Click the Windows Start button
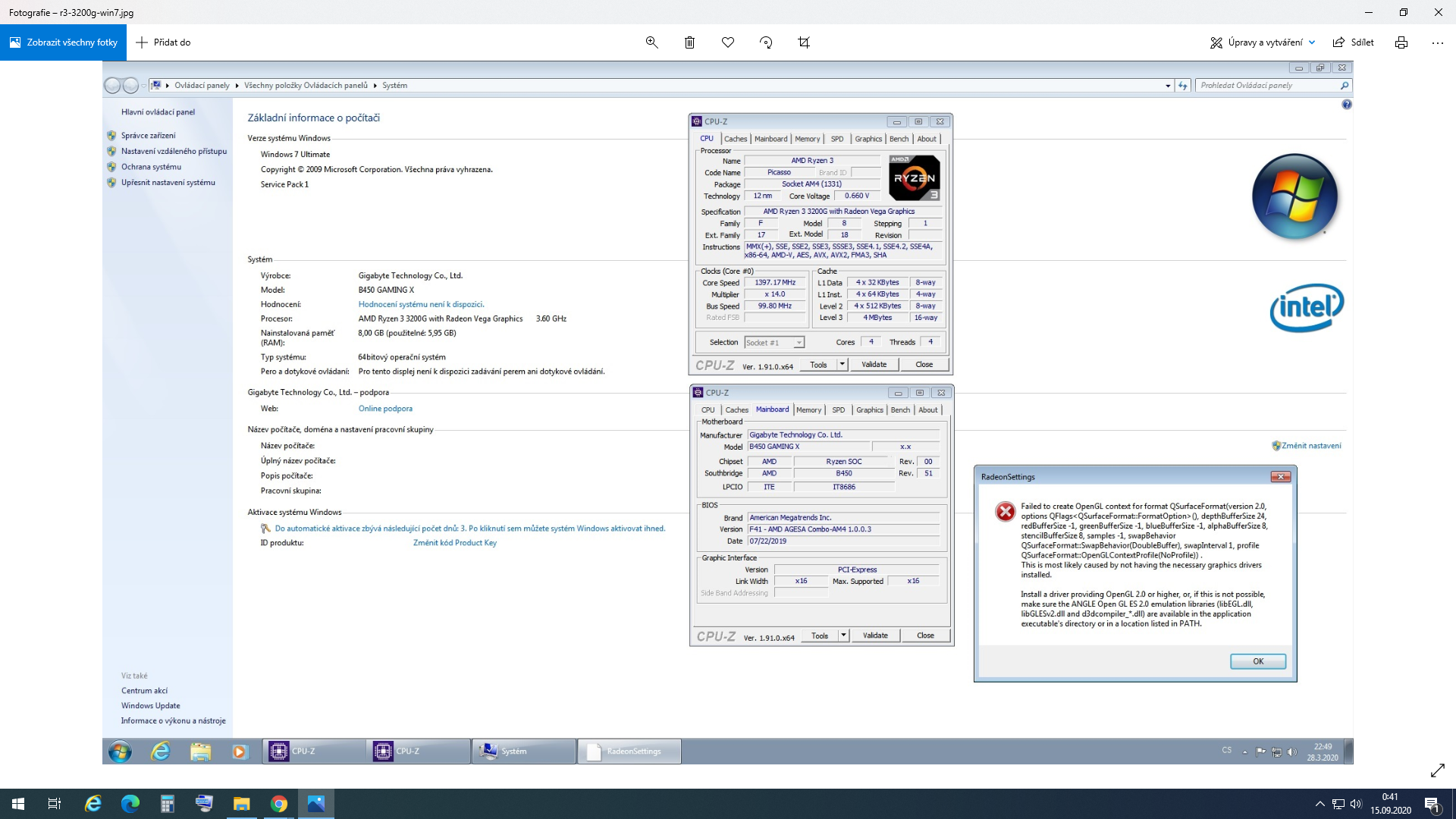Viewport: 1456px width, 819px height. [18, 804]
